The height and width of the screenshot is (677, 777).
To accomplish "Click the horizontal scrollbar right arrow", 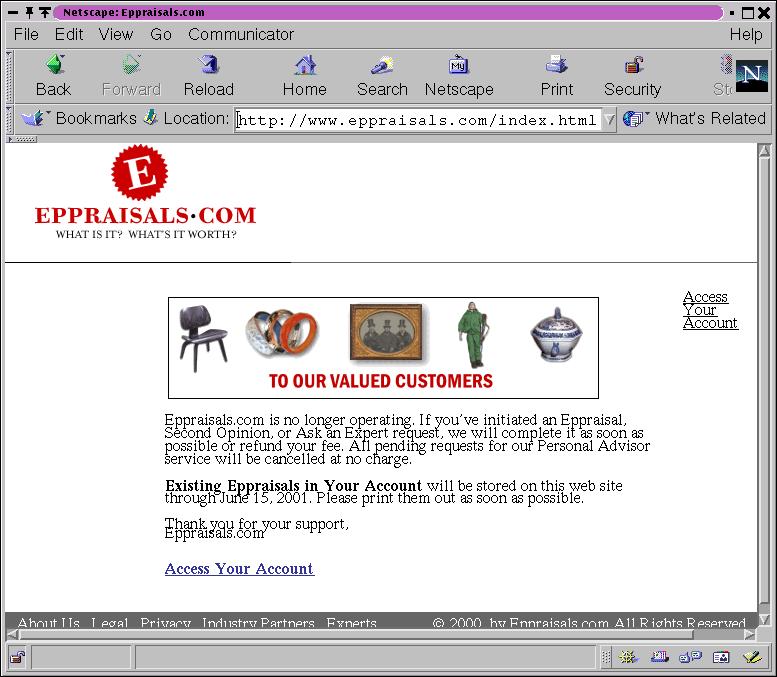I will click(750, 635).
